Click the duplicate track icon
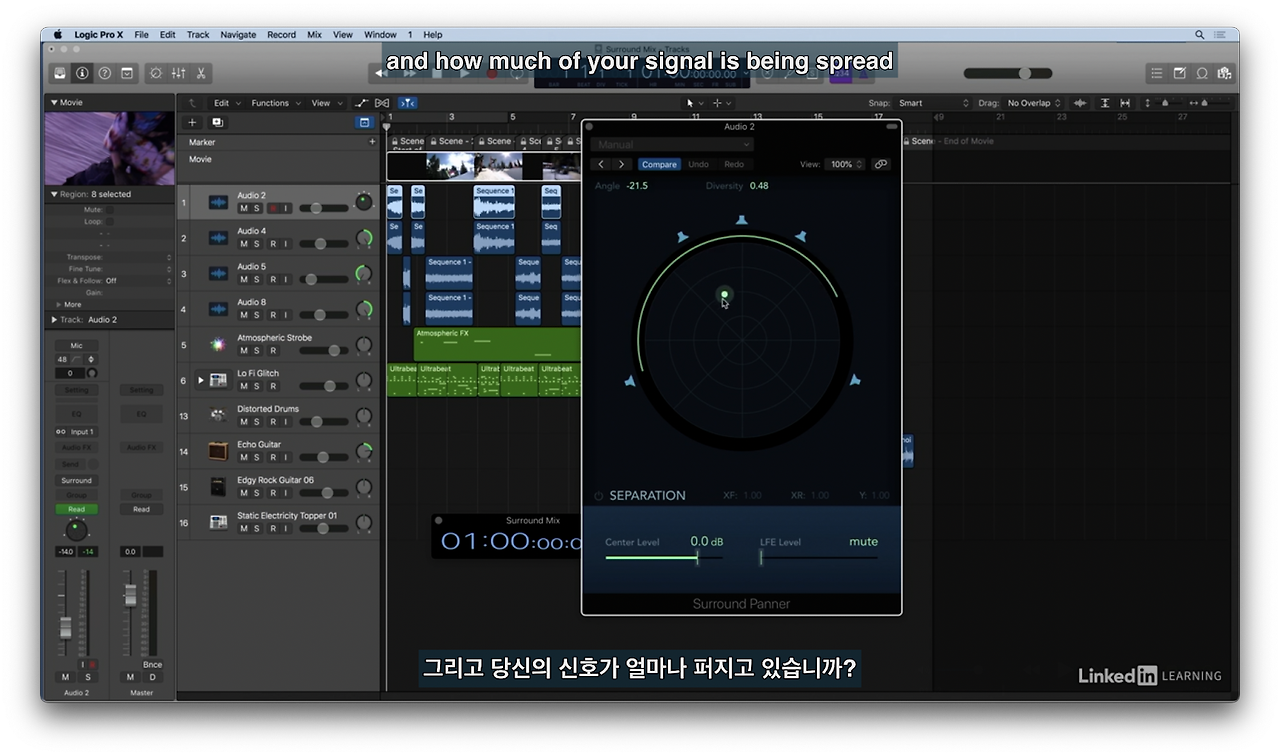 (217, 122)
